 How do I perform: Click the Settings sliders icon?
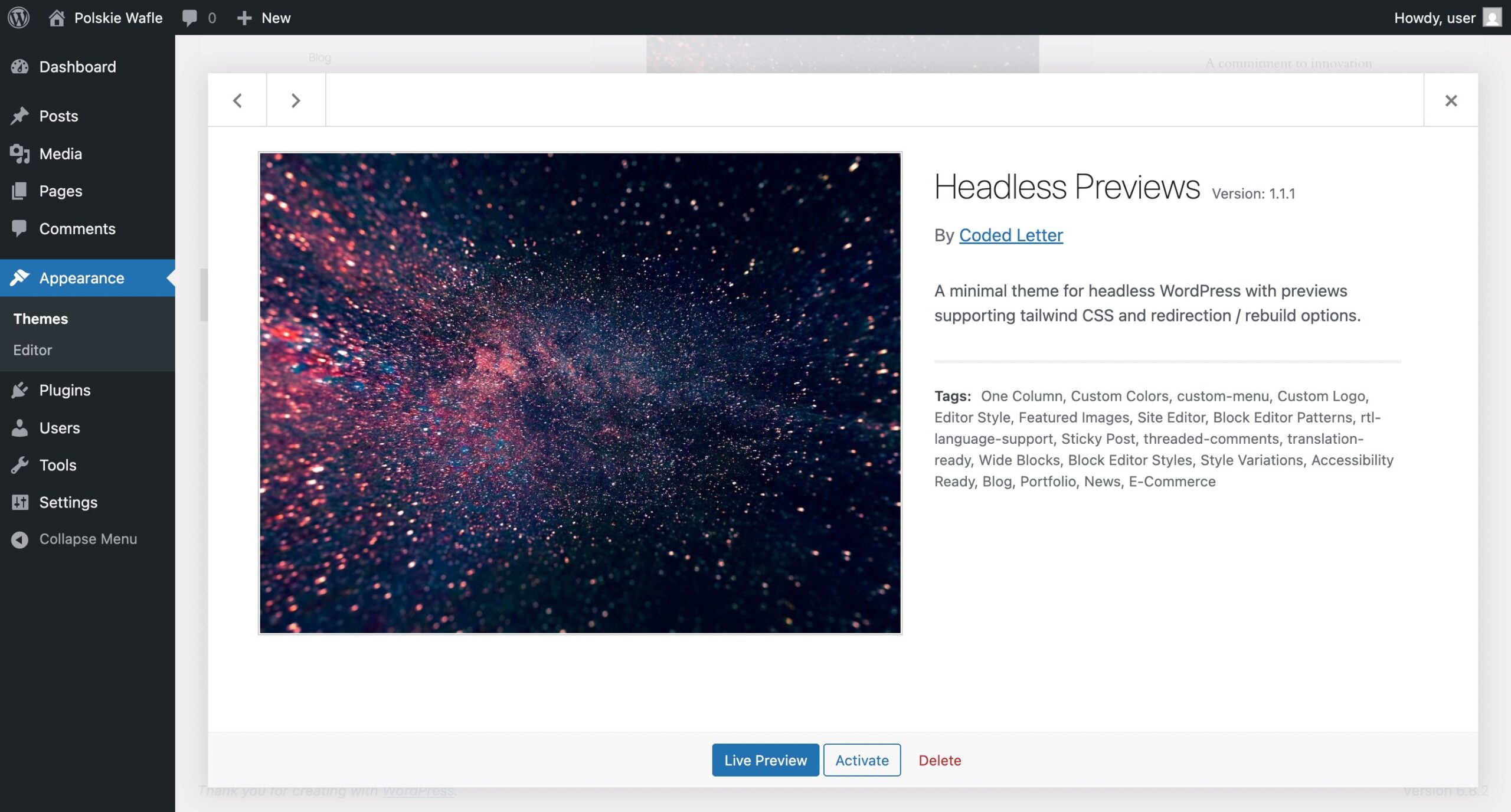pos(19,502)
